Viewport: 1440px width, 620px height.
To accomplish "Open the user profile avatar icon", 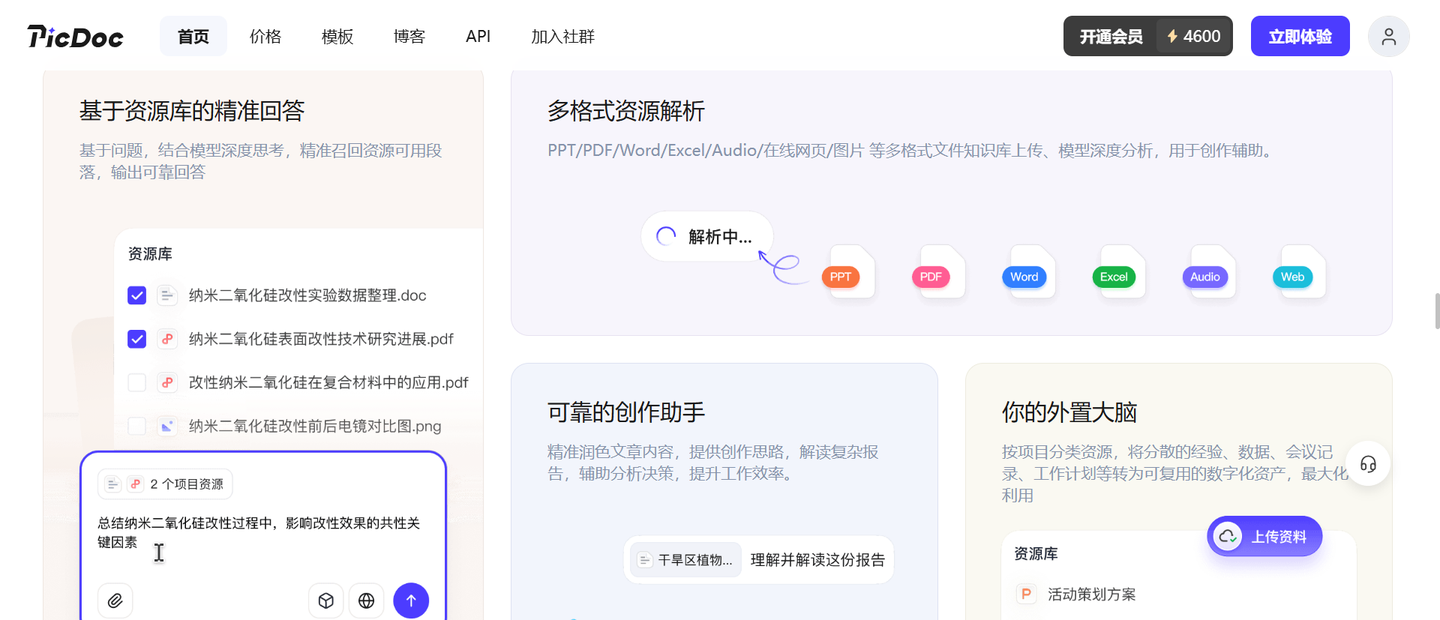I will (1389, 37).
